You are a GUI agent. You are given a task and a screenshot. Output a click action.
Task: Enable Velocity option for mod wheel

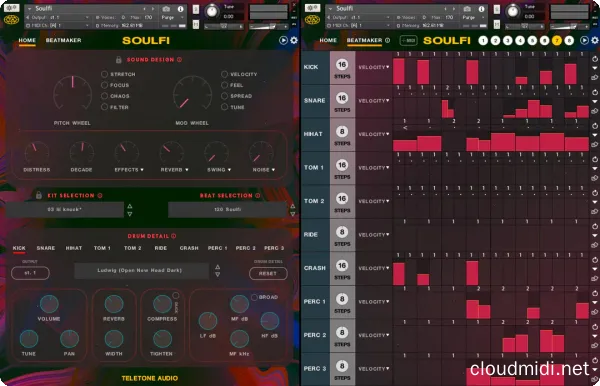(x=225, y=74)
